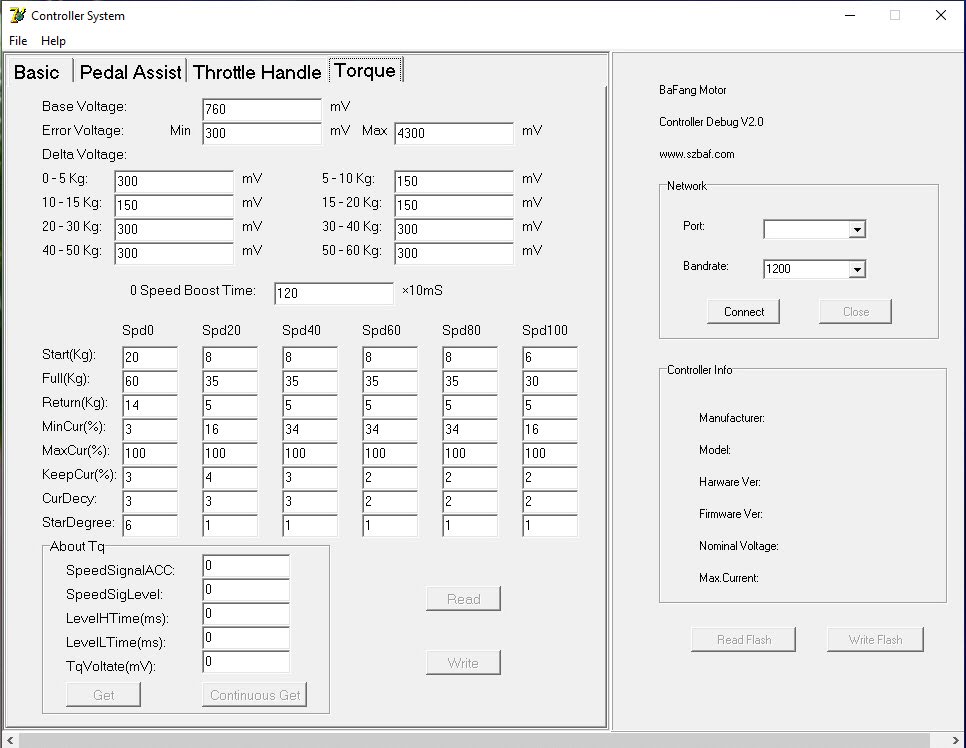Screen dimensions: 966x748
Task: Click the Controller System app icon in title bar
Action: 17,15
